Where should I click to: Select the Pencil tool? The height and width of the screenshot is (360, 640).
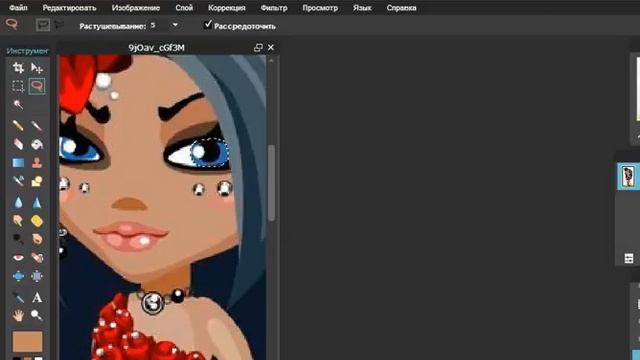18,125
